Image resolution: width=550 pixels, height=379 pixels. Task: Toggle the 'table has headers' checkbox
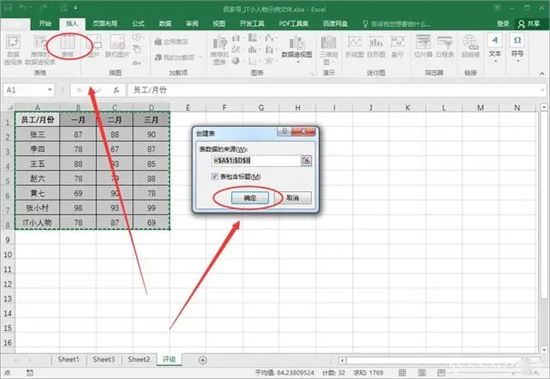point(215,177)
